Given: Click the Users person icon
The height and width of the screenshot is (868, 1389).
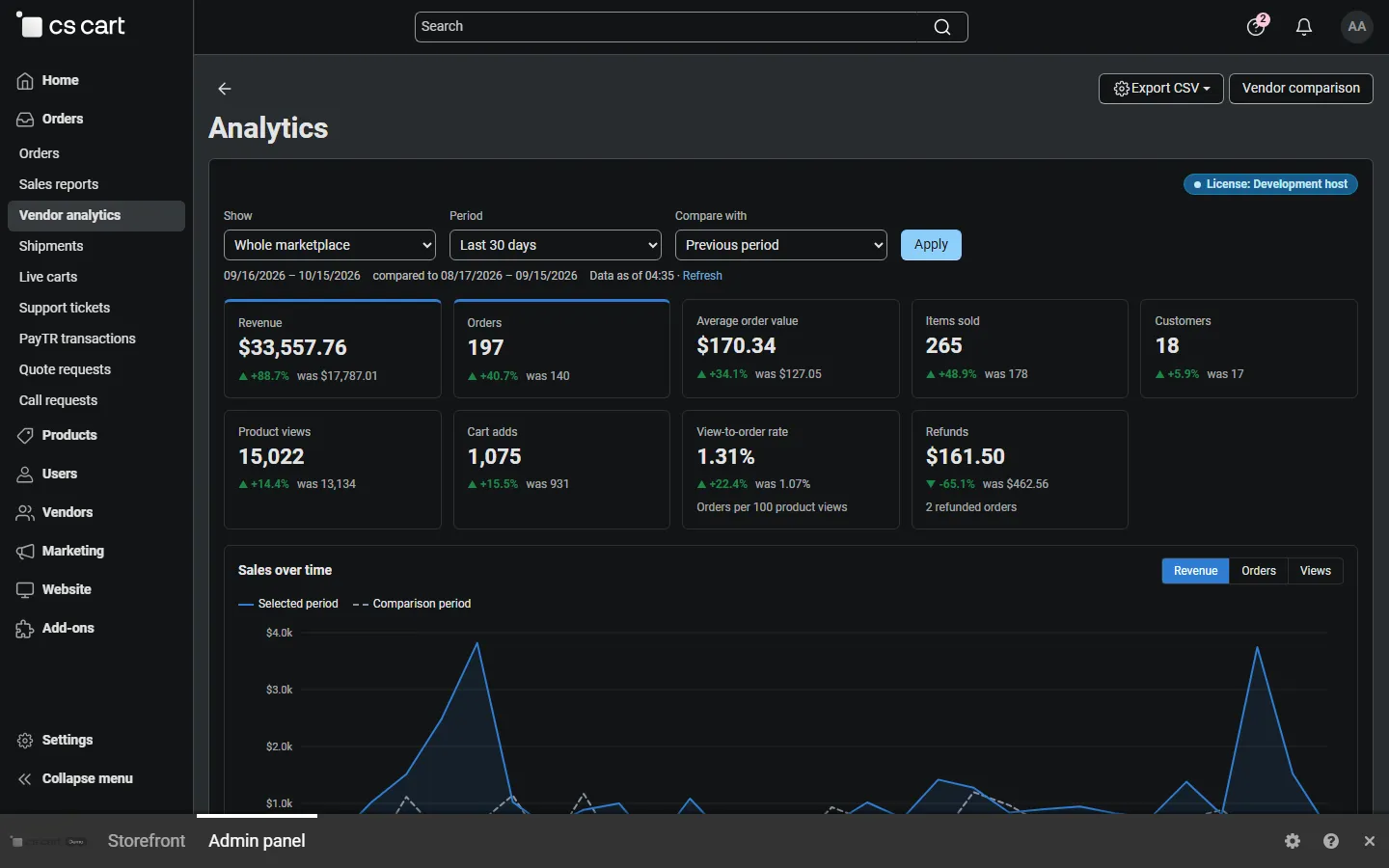Looking at the screenshot, I should [25, 475].
